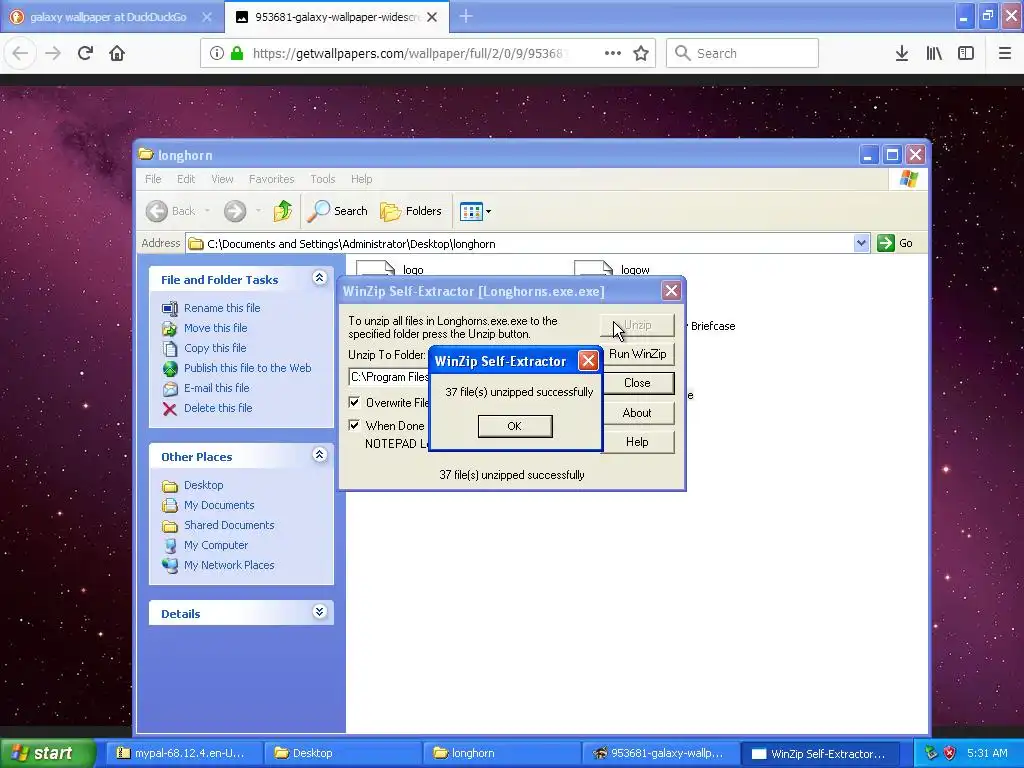The image size is (1024, 768).
Task: Expand the Explorer address bar dropdown
Action: click(x=861, y=244)
